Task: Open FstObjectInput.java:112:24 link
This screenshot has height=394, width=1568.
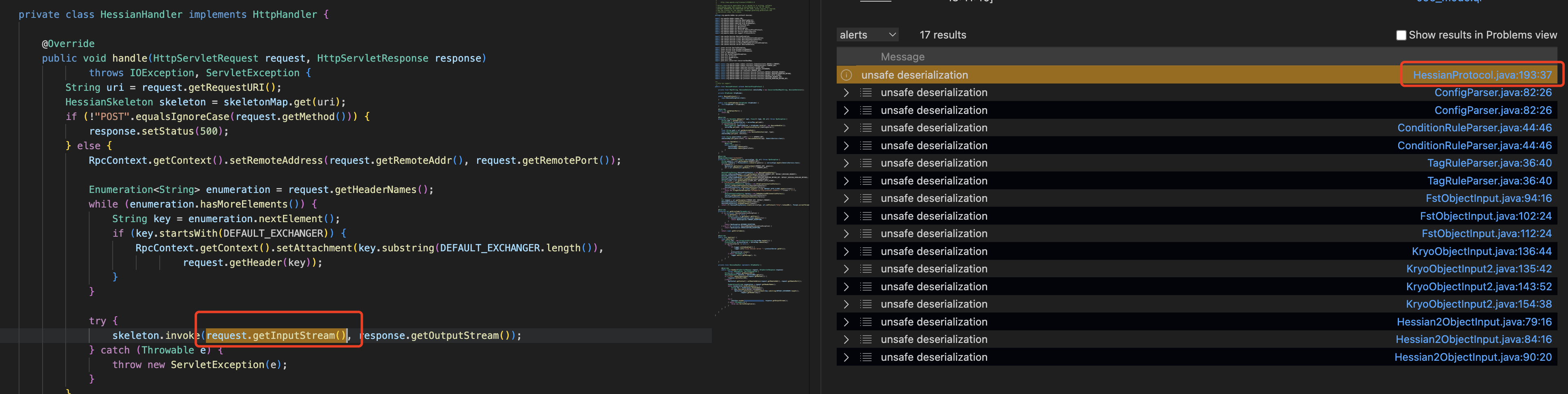Action: point(1487,234)
